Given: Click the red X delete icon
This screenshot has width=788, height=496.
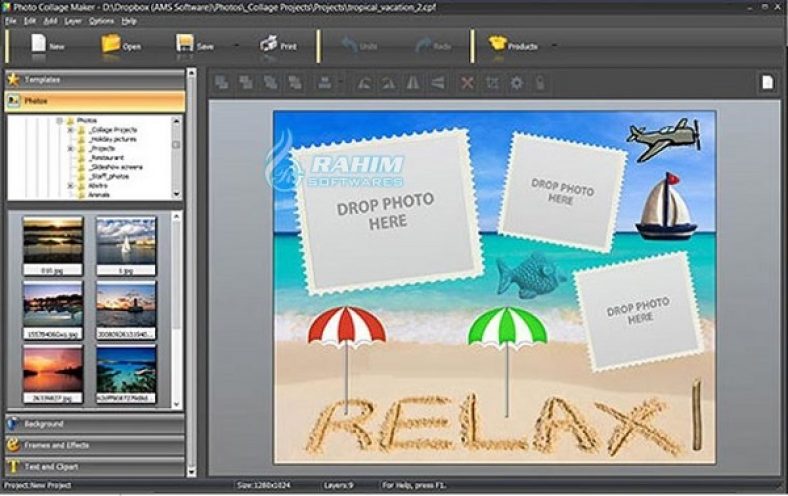Looking at the screenshot, I should (467, 83).
